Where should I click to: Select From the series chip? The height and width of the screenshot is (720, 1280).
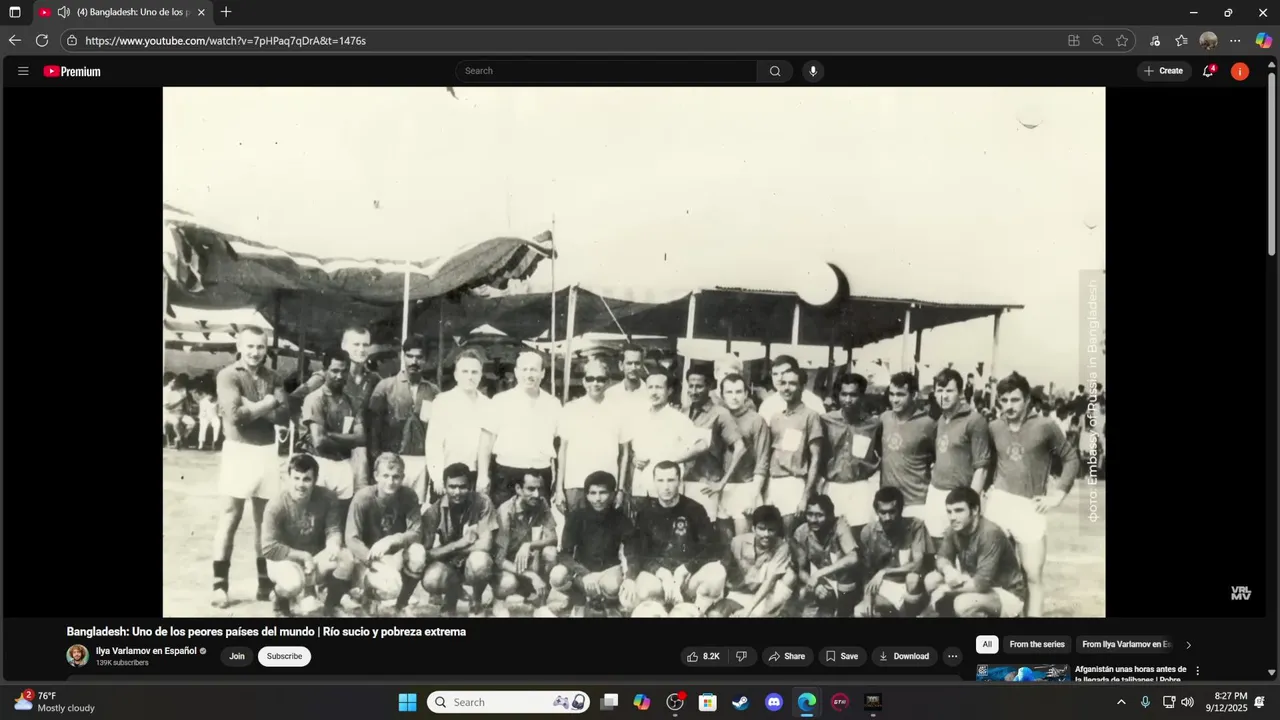click(1037, 644)
